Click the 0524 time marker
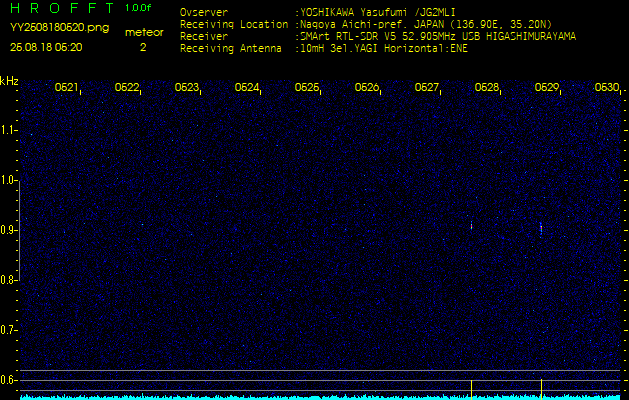 (x=247, y=87)
